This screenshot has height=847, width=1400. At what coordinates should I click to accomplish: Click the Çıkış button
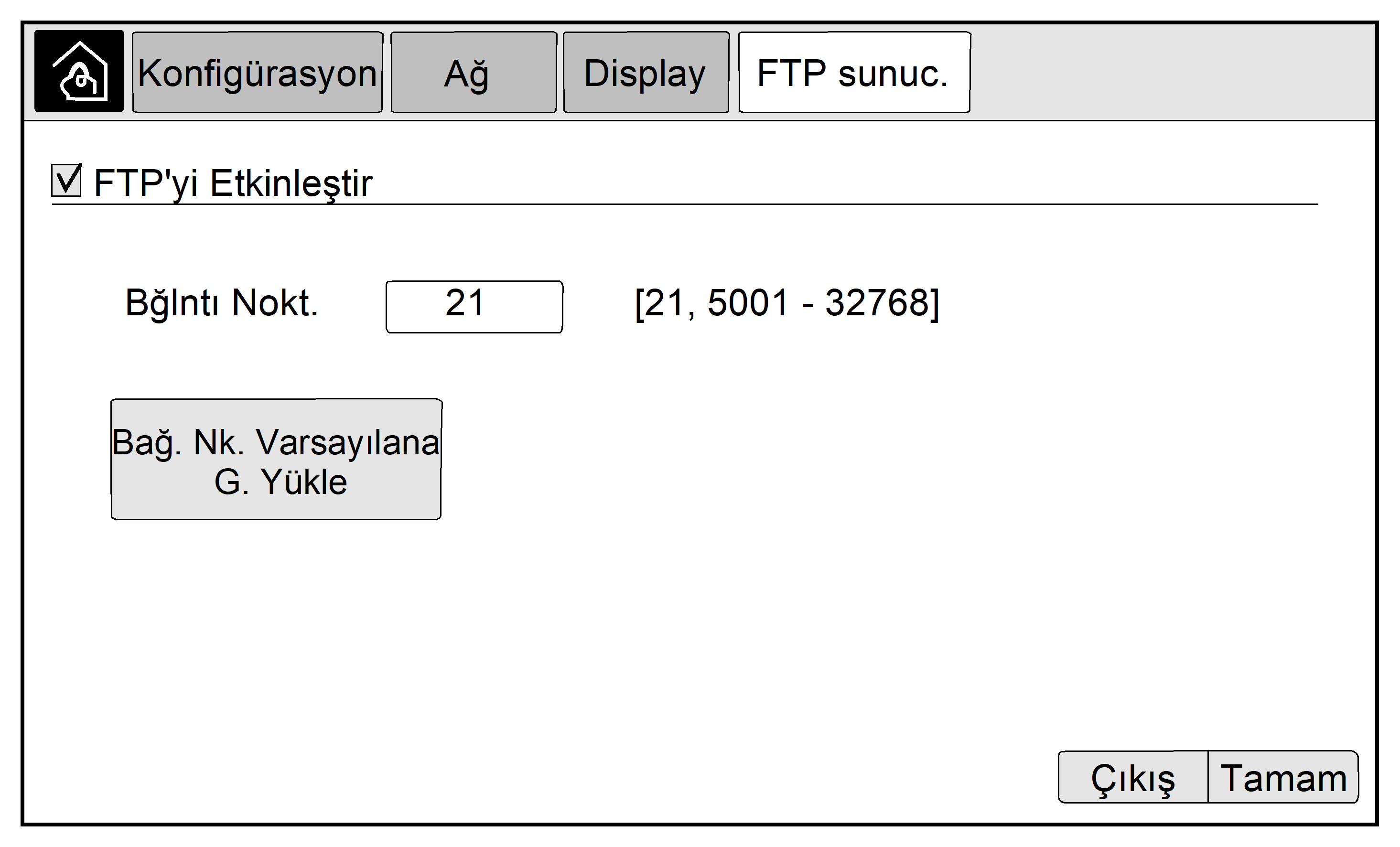point(1133,777)
